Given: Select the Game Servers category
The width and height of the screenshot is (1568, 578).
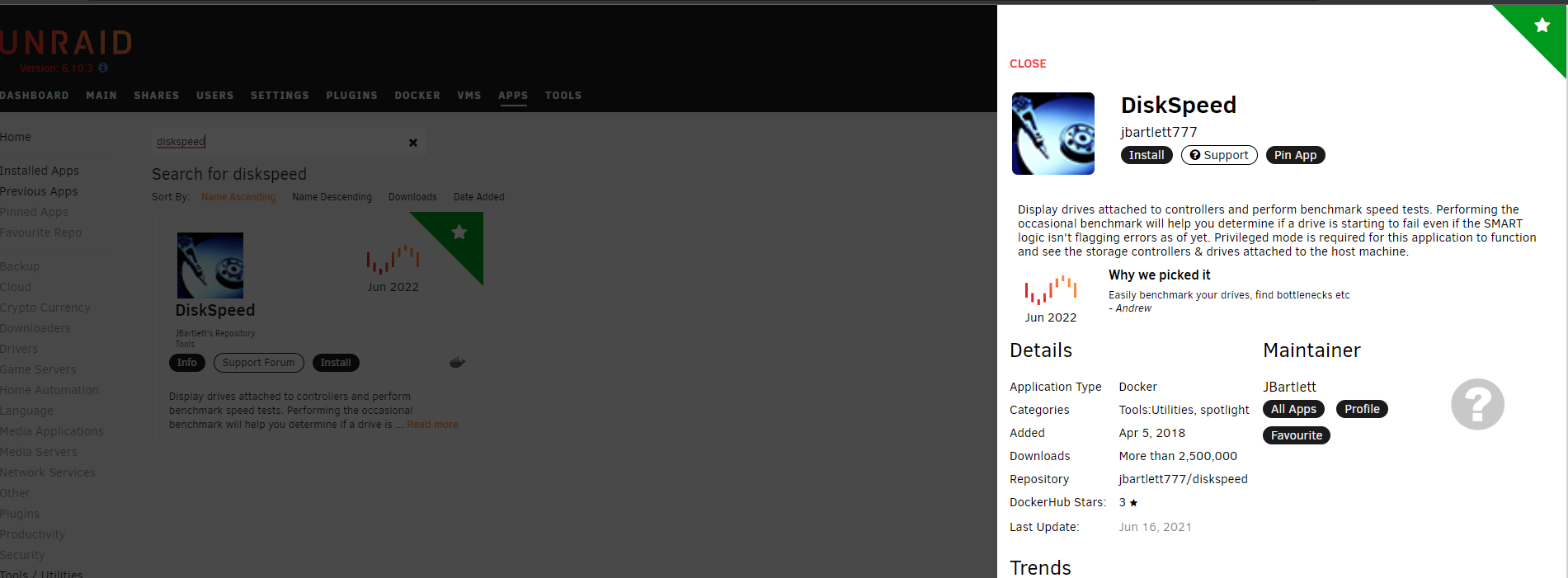Looking at the screenshot, I should (38, 369).
